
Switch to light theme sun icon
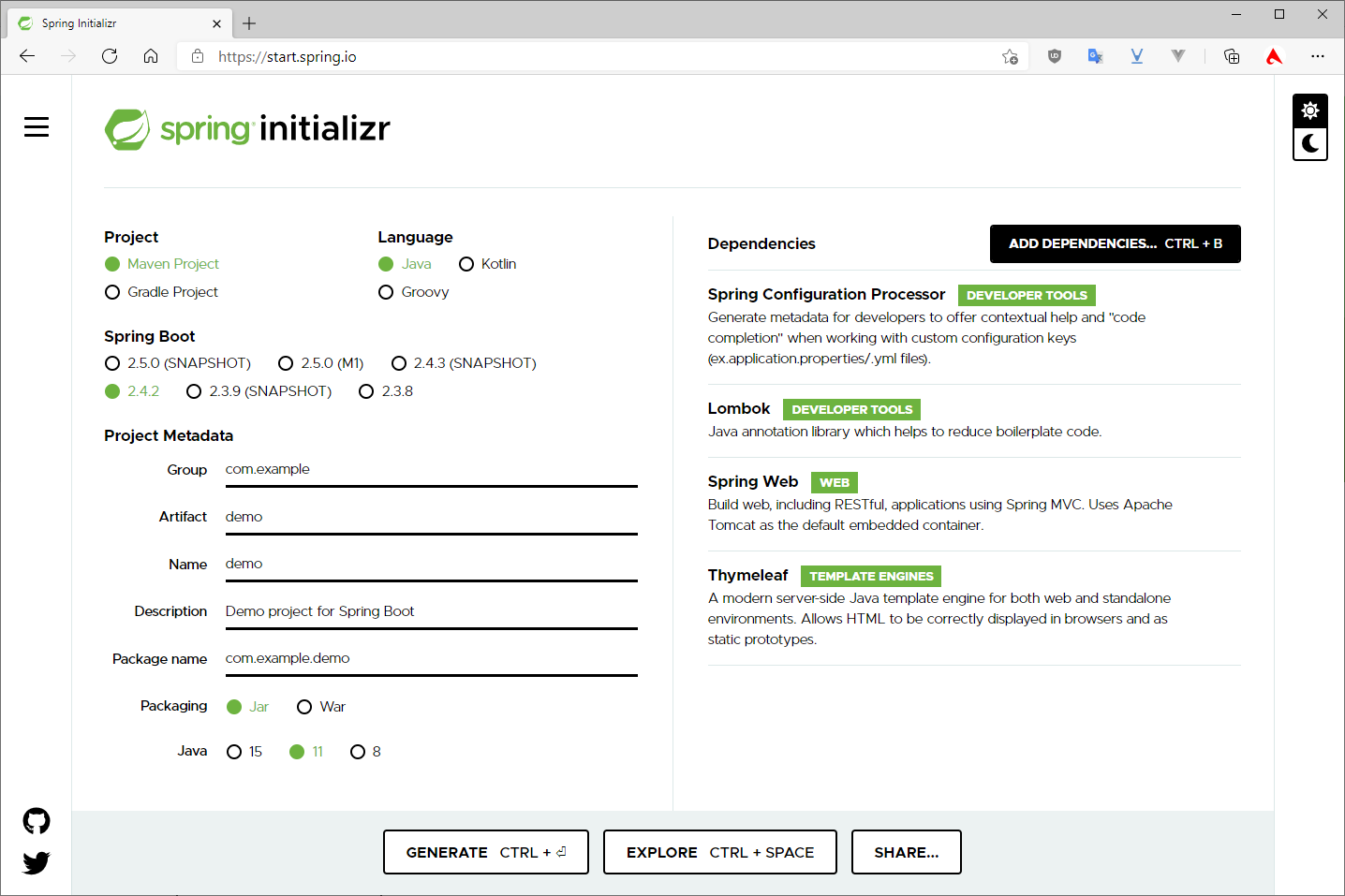(x=1310, y=110)
